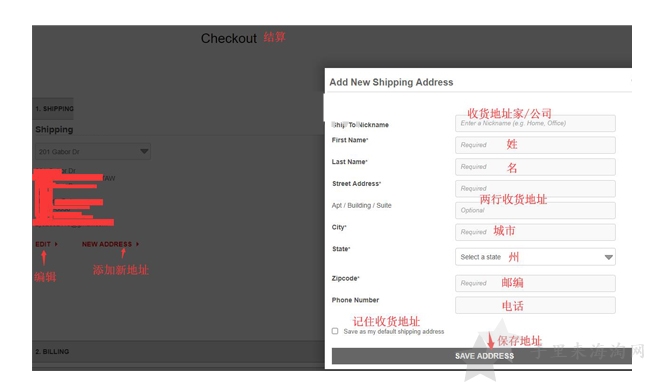Click the SAVE ADDRESS button
Viewport: 654px width, 390px height.
click(x=482, y=356)
